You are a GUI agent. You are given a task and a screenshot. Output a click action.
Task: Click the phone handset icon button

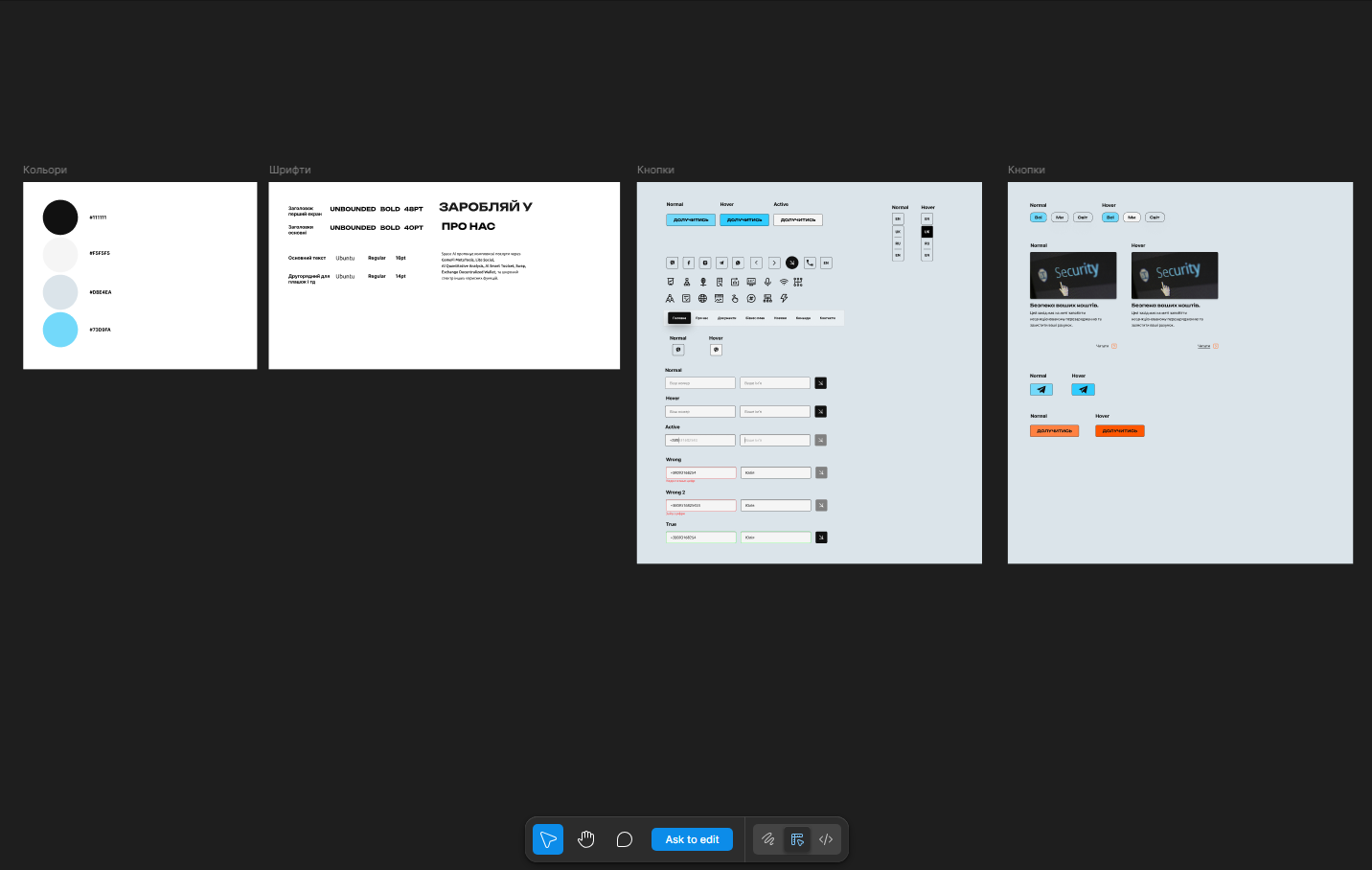pos(810,263)
